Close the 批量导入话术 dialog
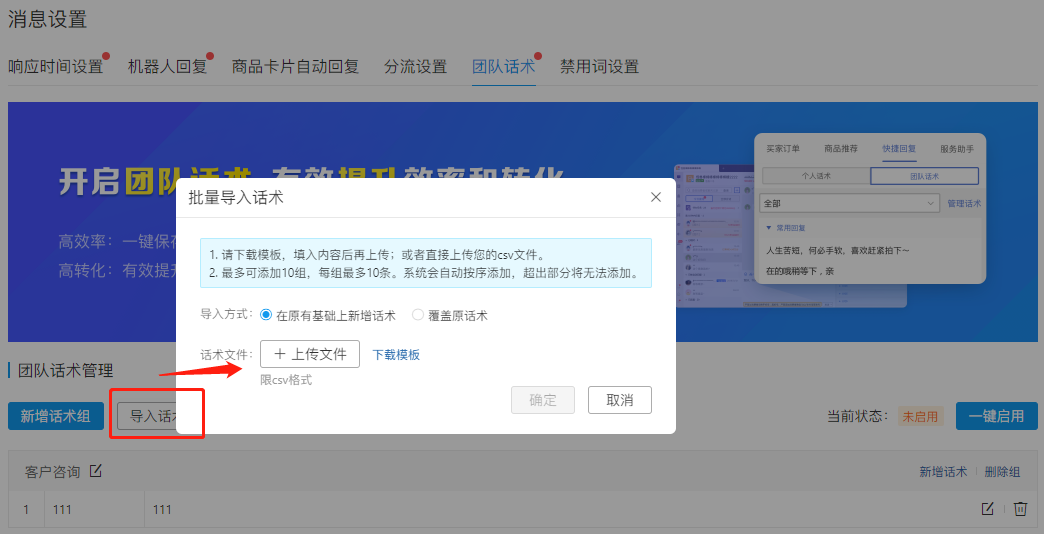 click(656, 197)
